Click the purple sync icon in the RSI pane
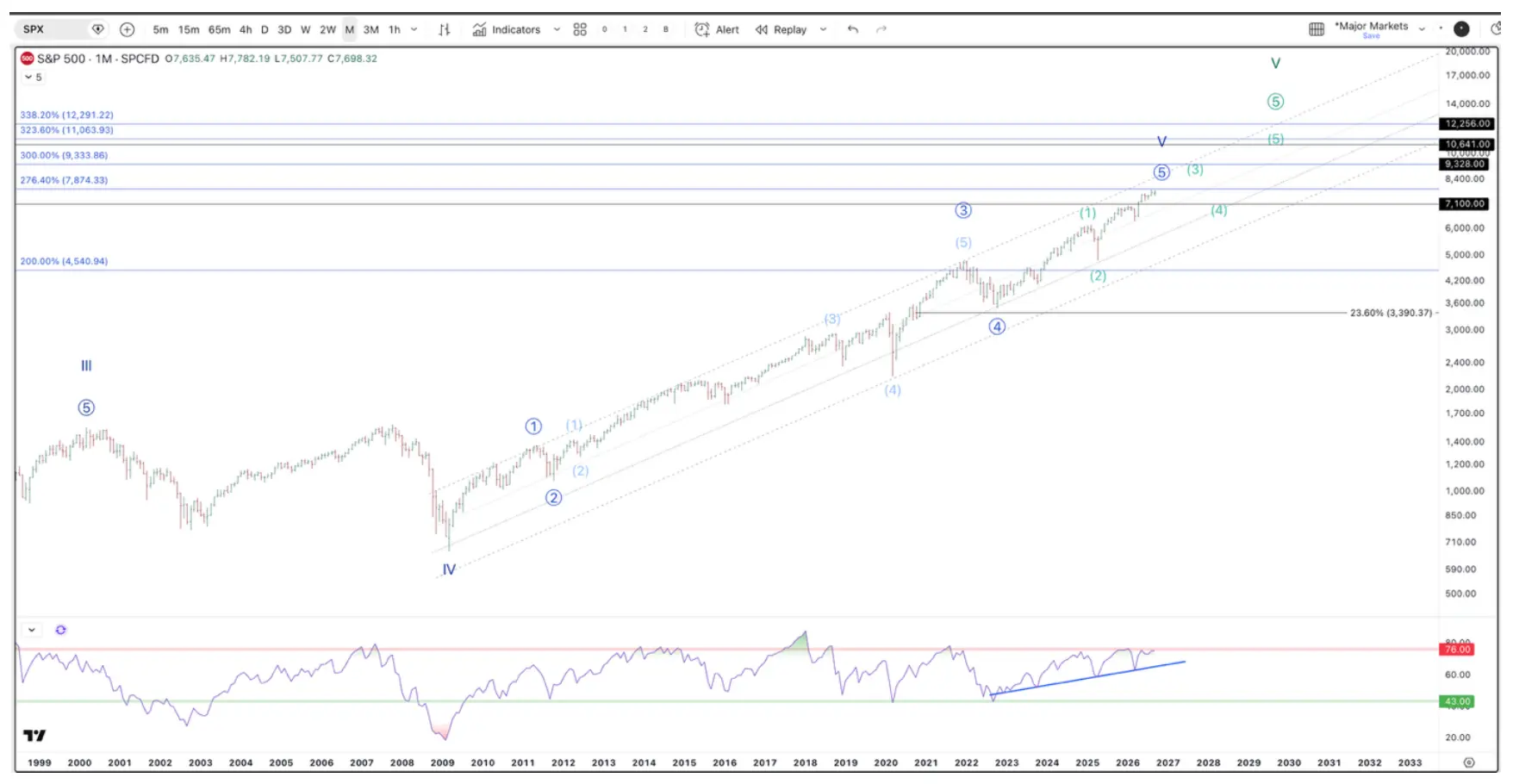Viewport: 1513px width, 784px height. click(61, 630)
